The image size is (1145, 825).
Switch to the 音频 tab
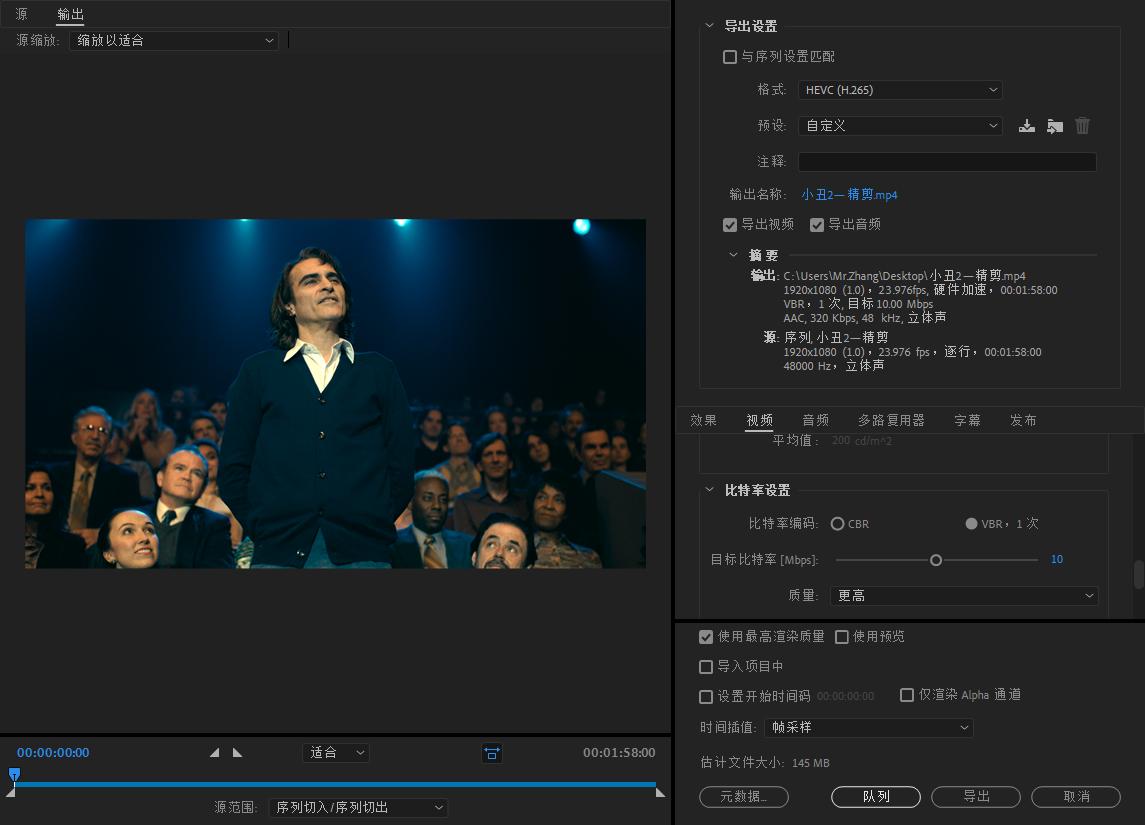815,420
